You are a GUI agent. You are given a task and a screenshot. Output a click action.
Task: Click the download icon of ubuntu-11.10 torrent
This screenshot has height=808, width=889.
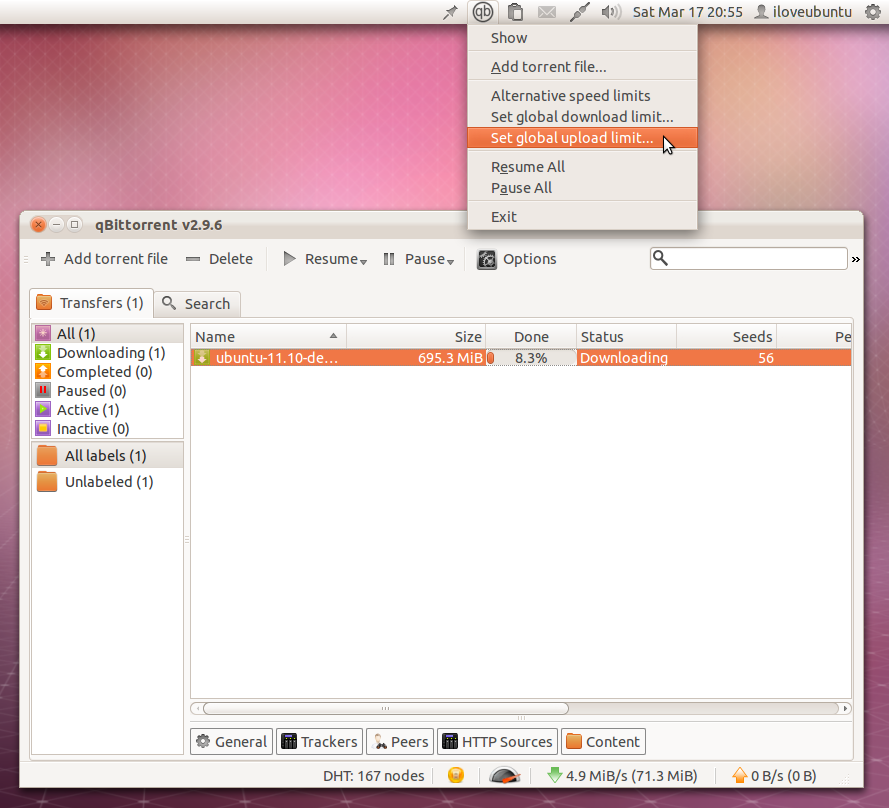(202, 358)
